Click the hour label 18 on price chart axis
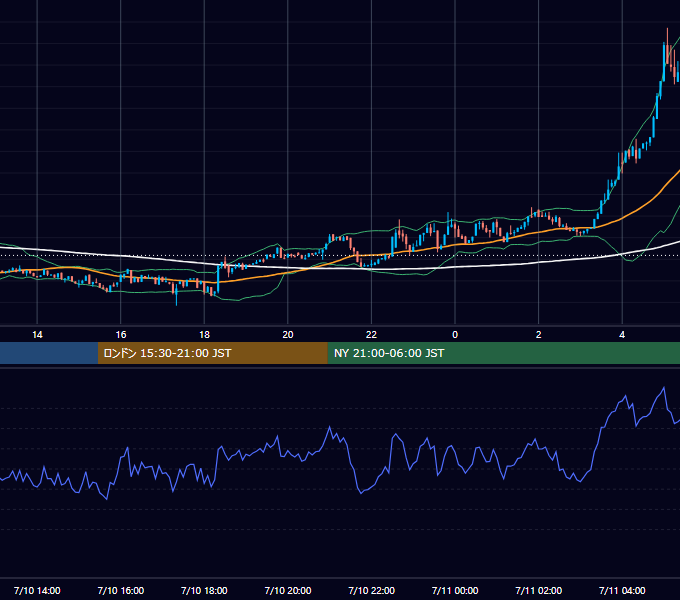The width and height of the screenshot is (680, 600). click(x=204, y=335)
